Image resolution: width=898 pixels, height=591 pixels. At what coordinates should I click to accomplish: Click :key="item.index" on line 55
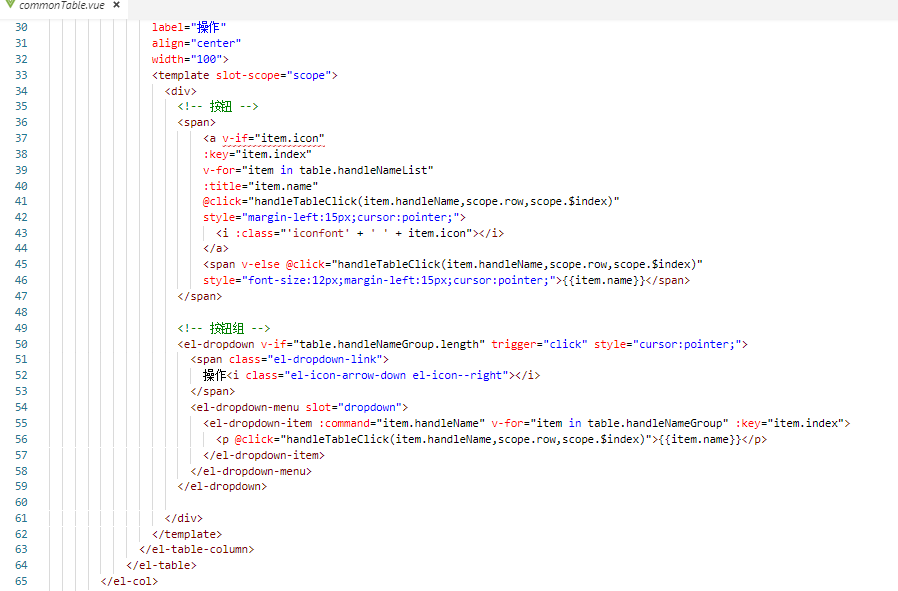[x=790, y=423]
